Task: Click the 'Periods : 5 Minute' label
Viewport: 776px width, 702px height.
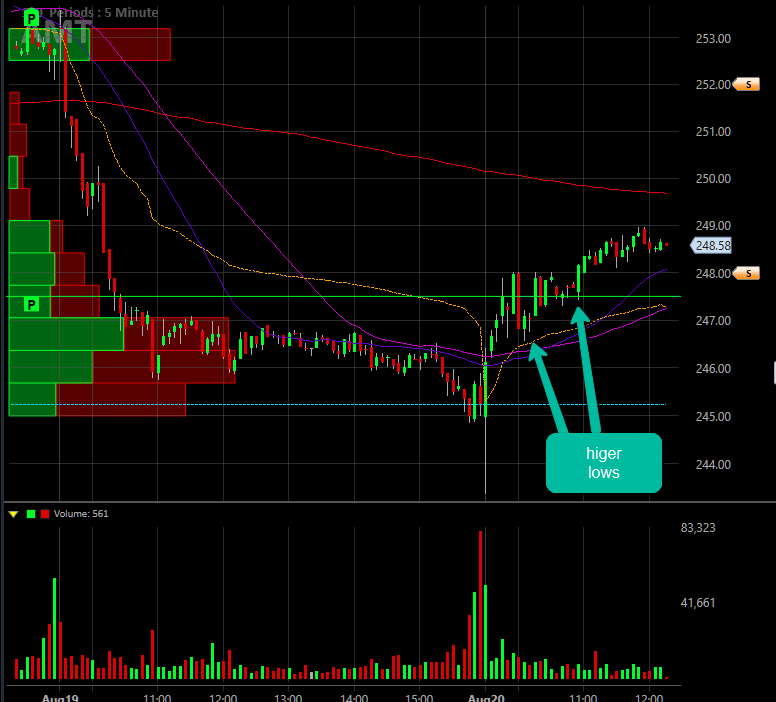Action: point(103,12)
